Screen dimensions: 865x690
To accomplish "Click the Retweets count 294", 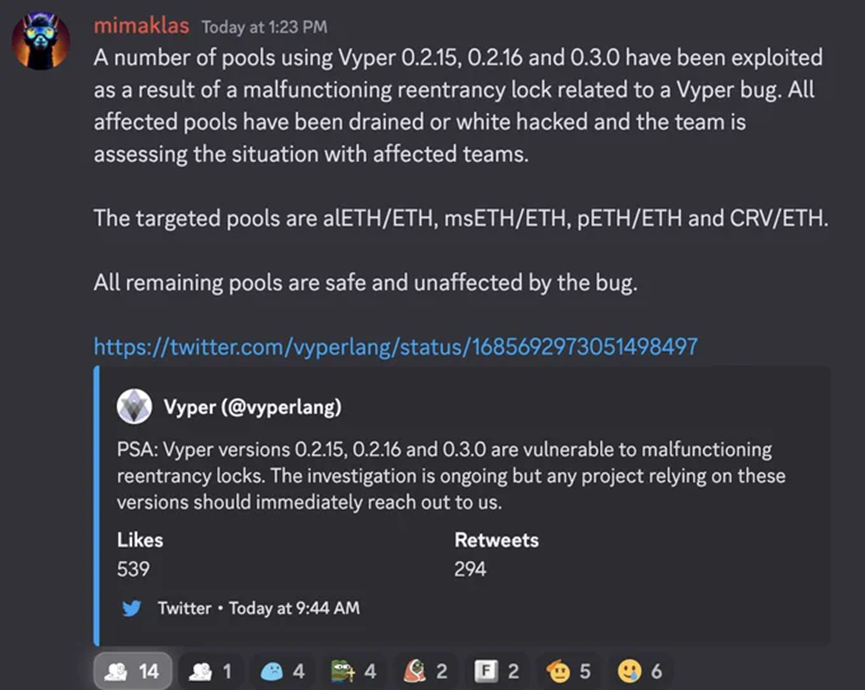I will tap(470, 569).
